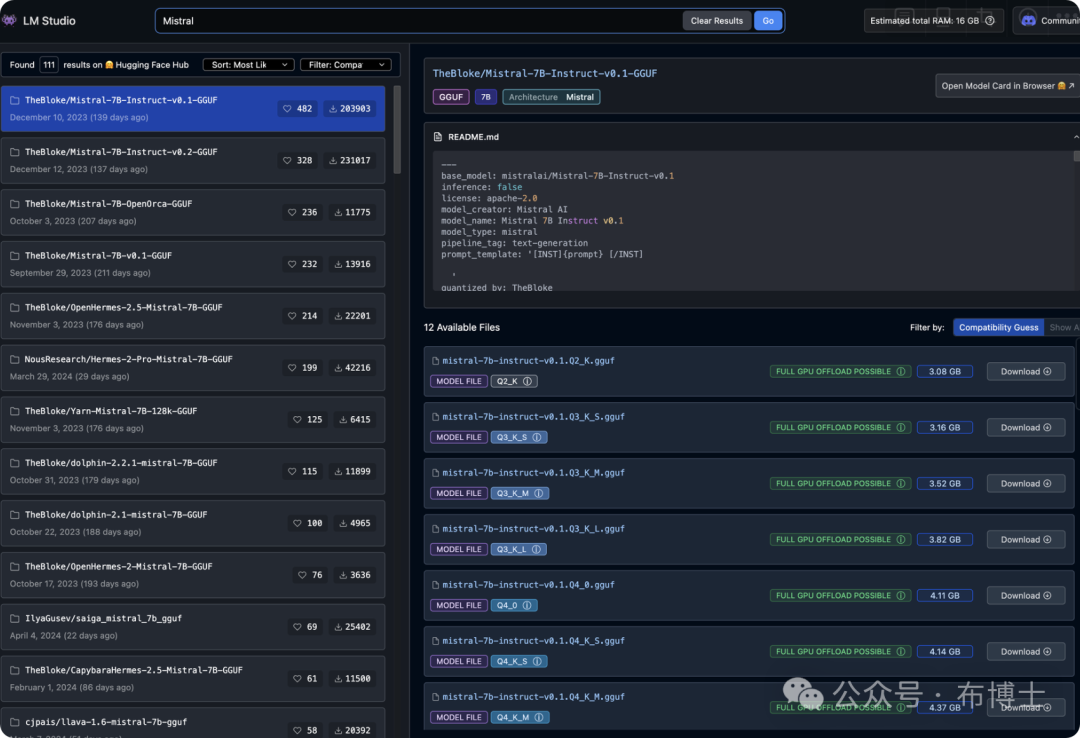This screenshot has height=738, width=1080.
Task: Click folder icon of Yarn-Mistral-7B-128k-GGUF
Action: 14,411
